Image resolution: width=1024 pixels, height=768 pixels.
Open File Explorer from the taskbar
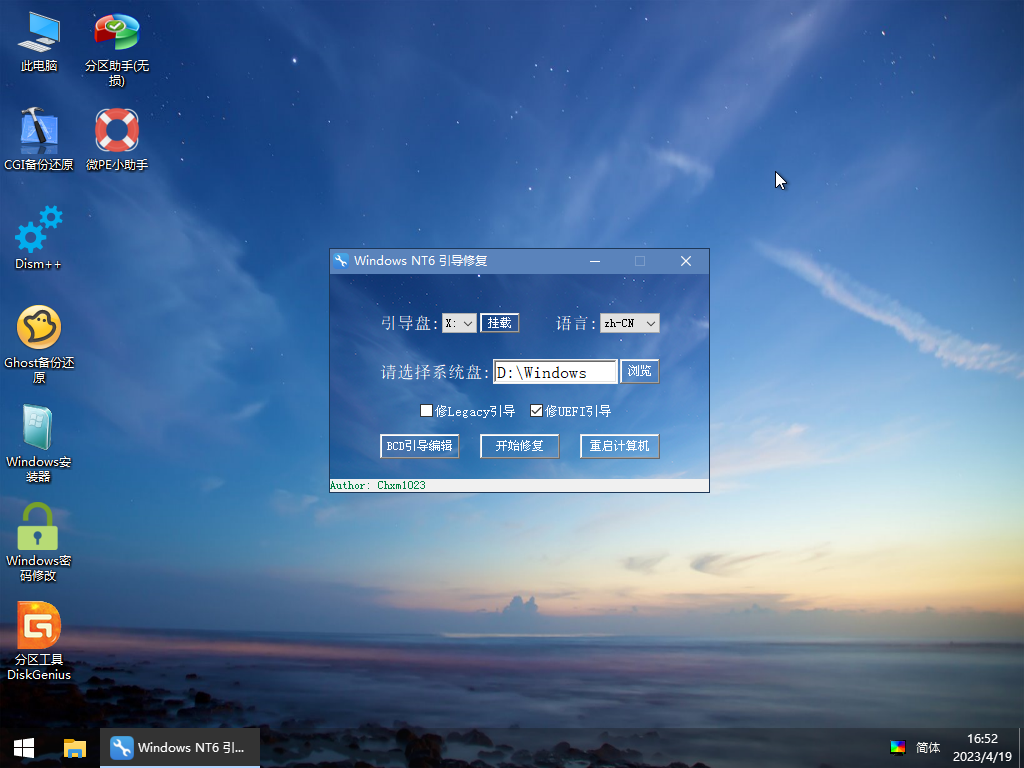click(74, 748)
